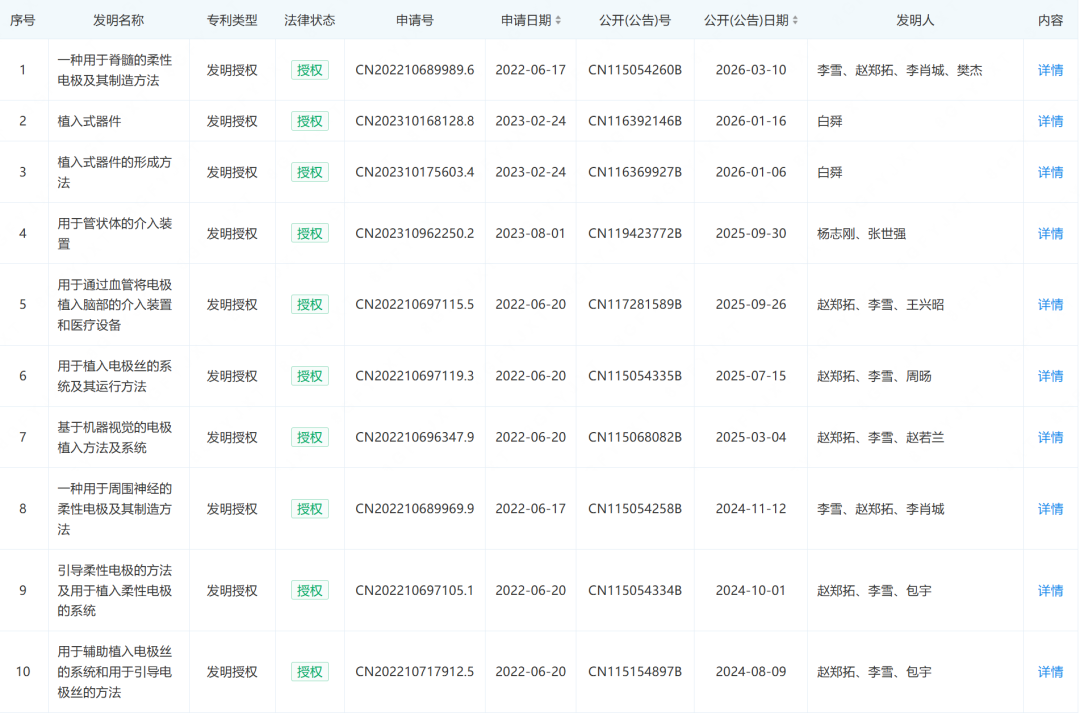
Task: Open 详情 for patent CN115054334B
Action: (x=1050, y=591)
